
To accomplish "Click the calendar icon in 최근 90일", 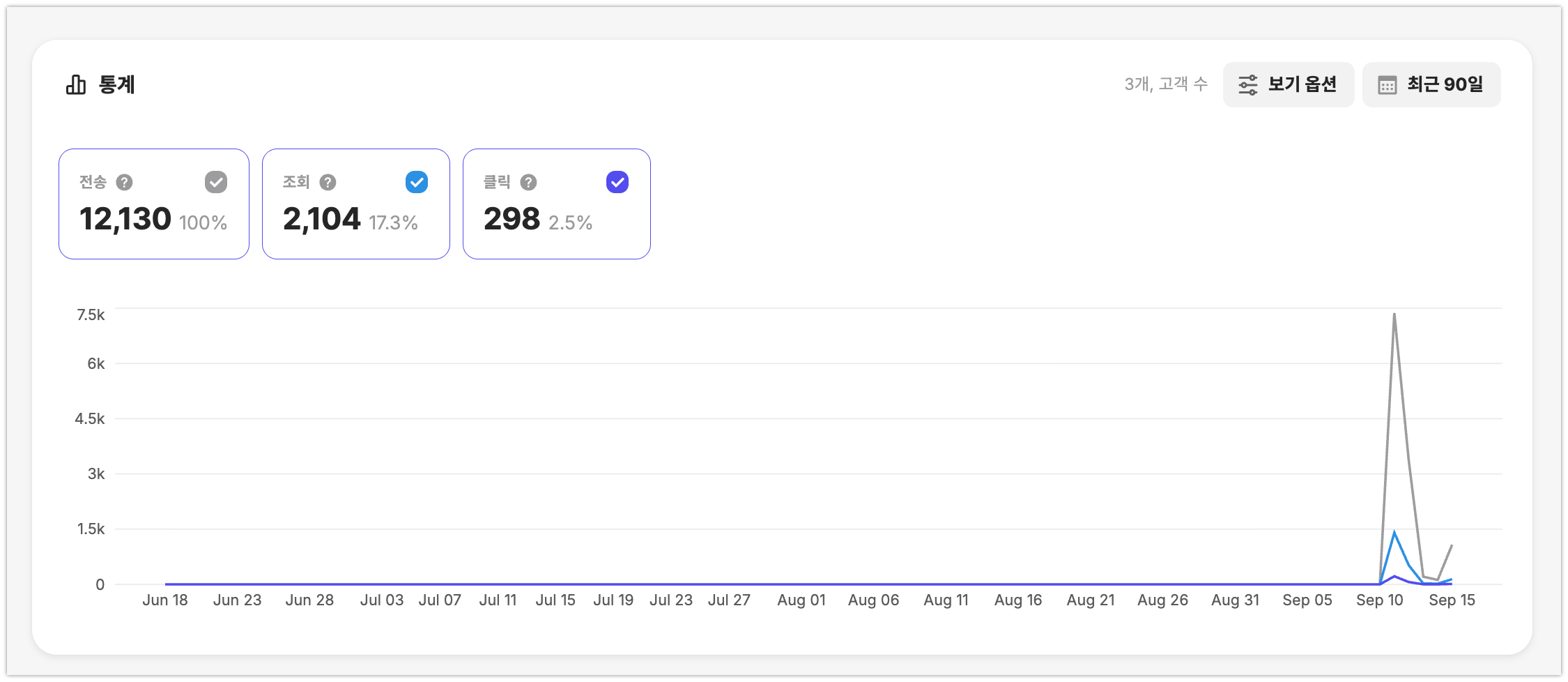I will (x=1387, y=85).
